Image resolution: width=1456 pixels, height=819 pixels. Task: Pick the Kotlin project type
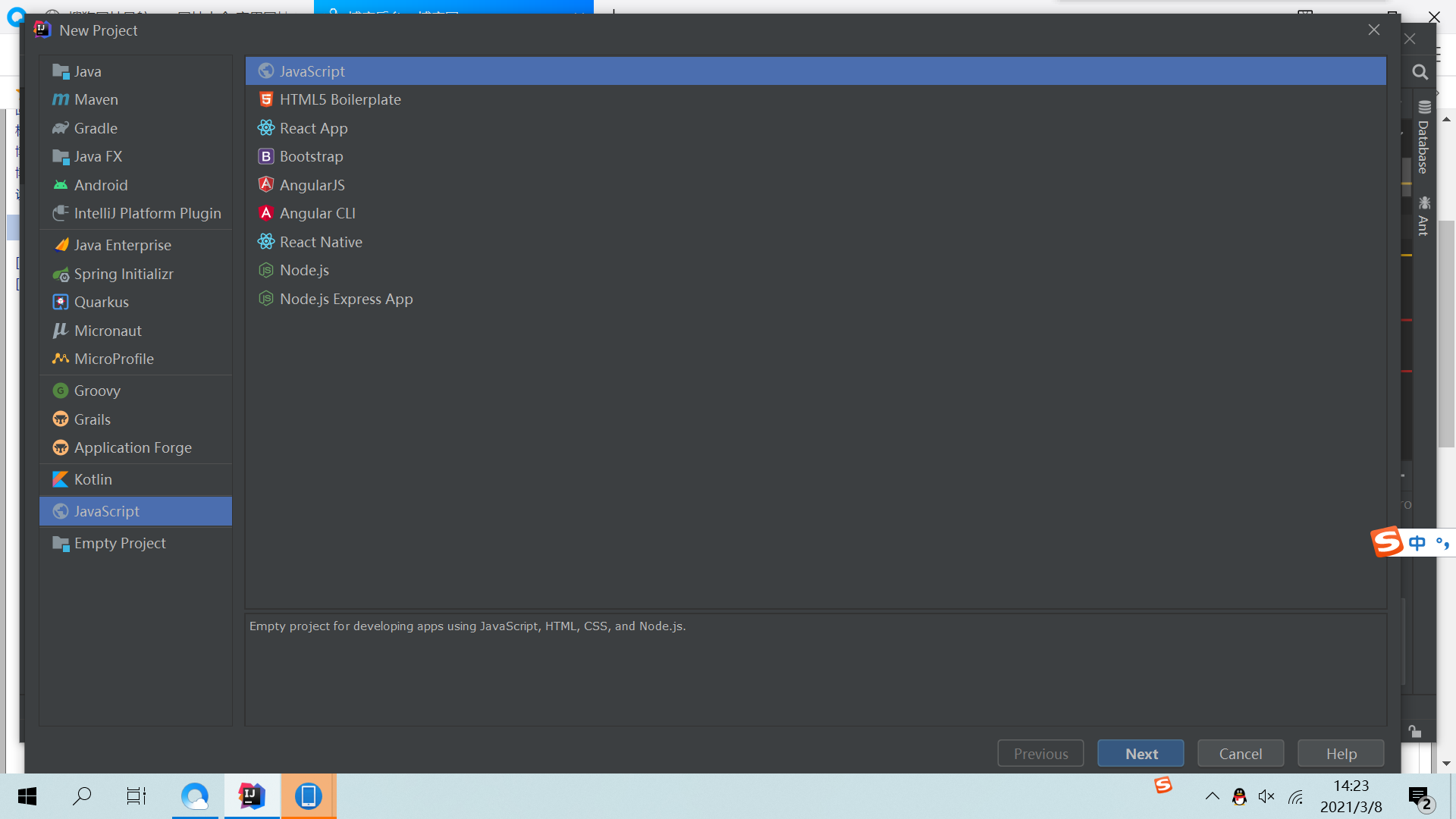pos(93,479)
